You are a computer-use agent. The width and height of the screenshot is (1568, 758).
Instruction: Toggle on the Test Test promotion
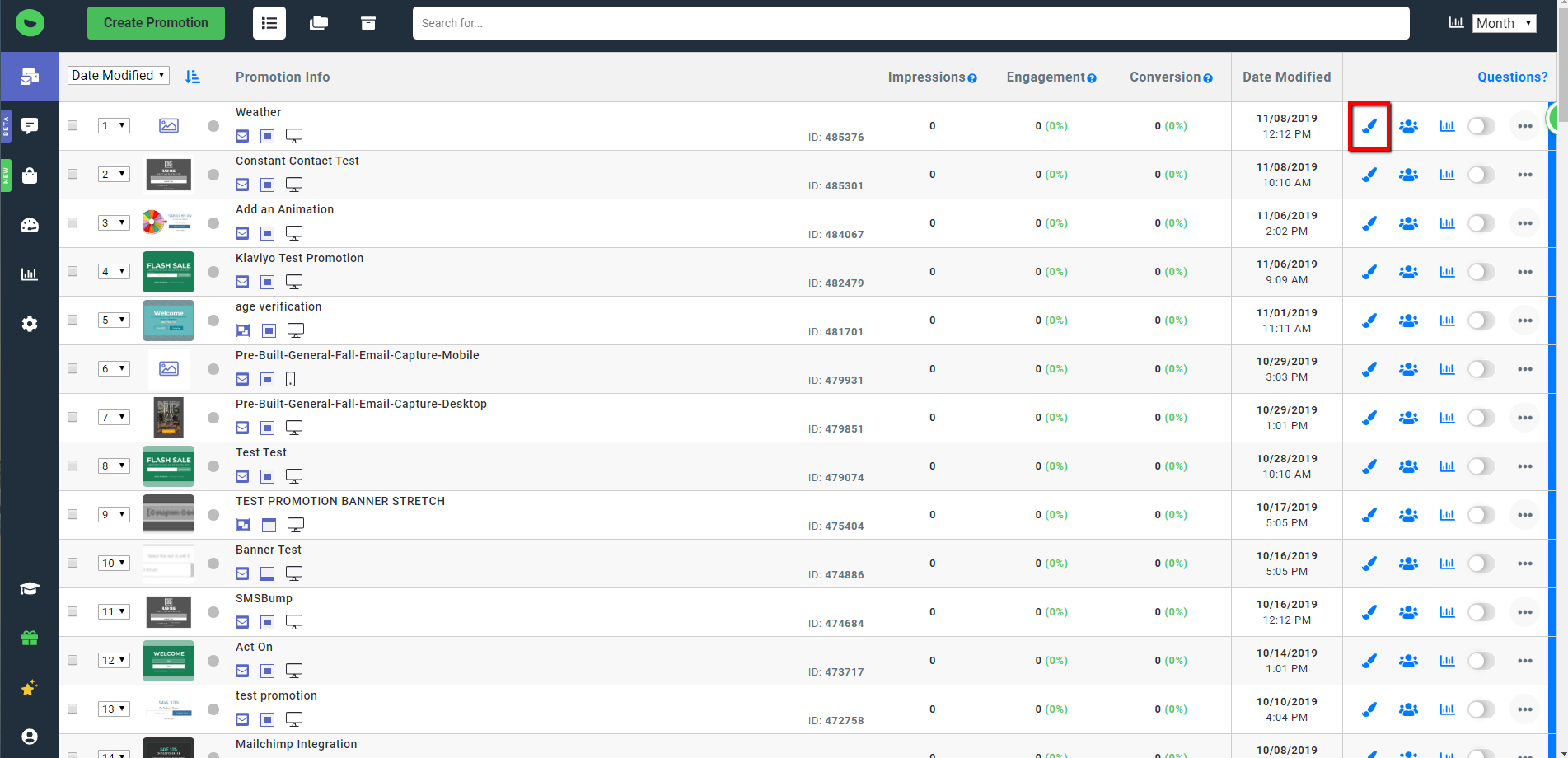point(1481,466)
